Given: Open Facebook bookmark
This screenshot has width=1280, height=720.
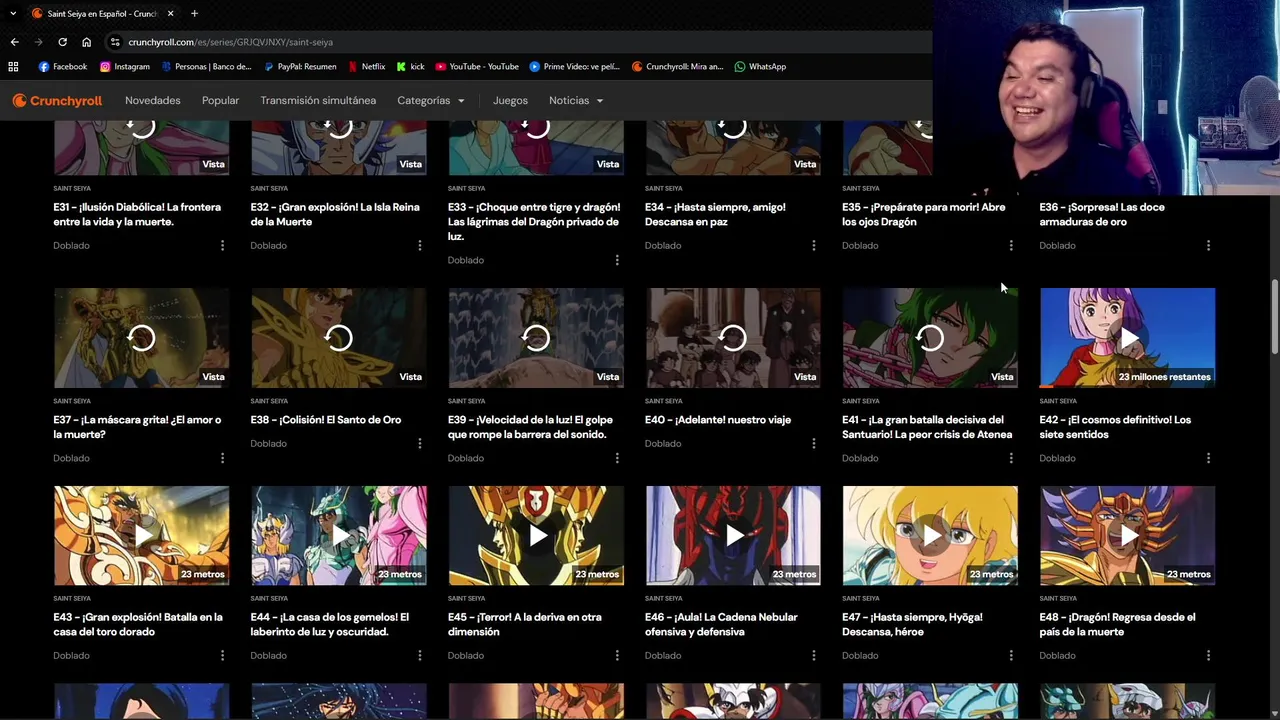Looking at the screenshot, I should [63, 67].
